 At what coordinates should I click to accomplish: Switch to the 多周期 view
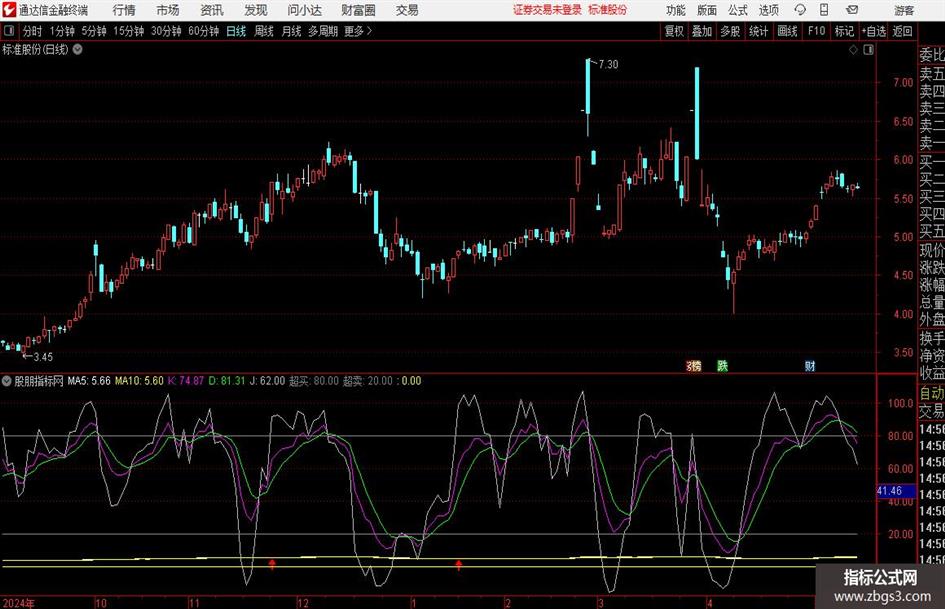point(323,31)
